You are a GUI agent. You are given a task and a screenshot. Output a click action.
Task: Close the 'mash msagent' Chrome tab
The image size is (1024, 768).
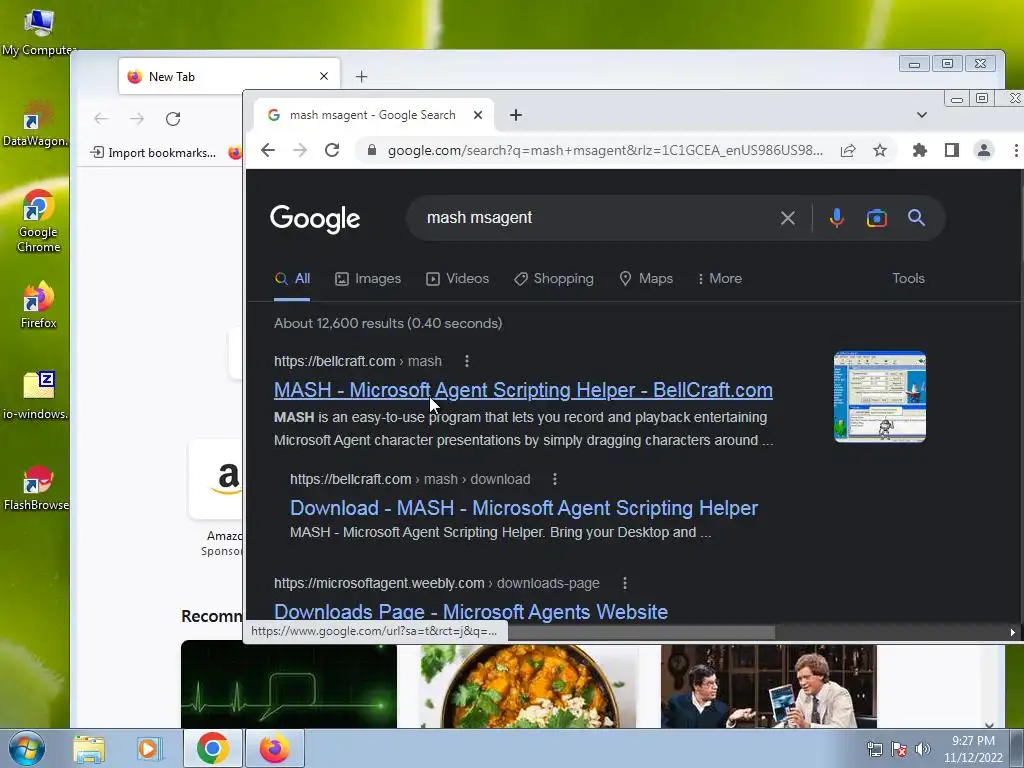pos(478,115)
